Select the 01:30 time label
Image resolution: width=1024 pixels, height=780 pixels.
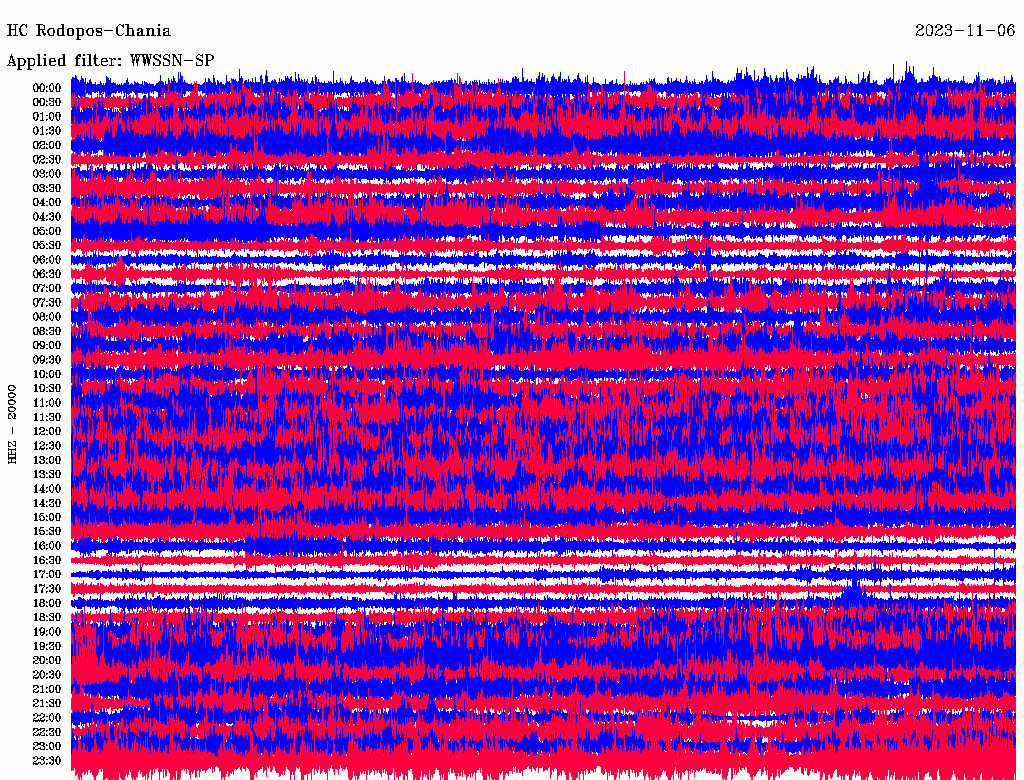46,131
